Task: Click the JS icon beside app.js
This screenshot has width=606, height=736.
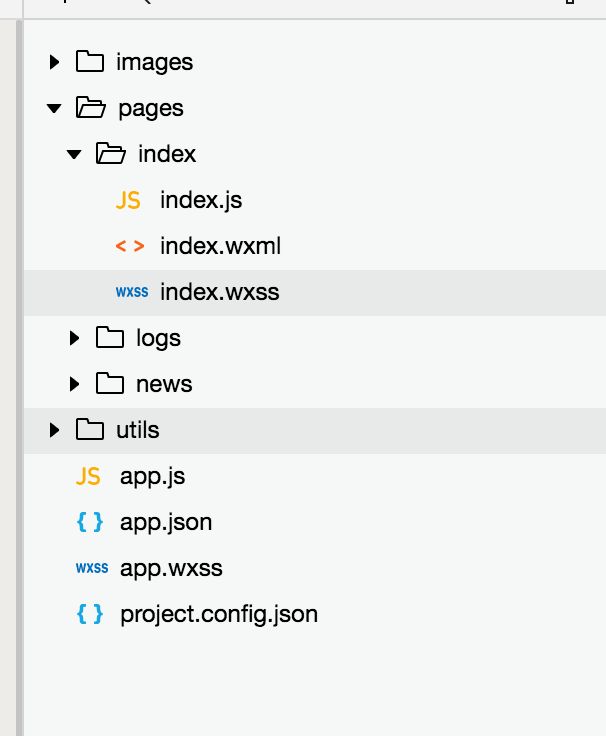Action: click(88, 476)
